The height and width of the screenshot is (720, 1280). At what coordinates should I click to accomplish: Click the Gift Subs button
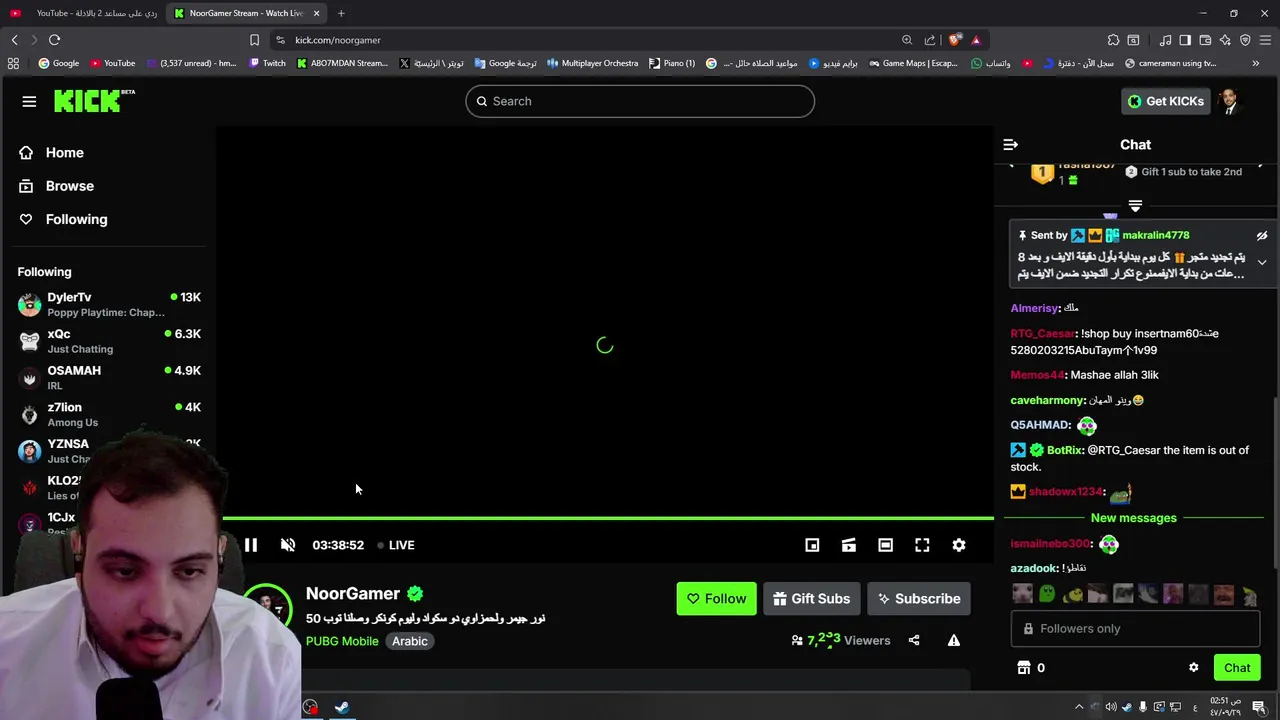click(x=812, y=599)
